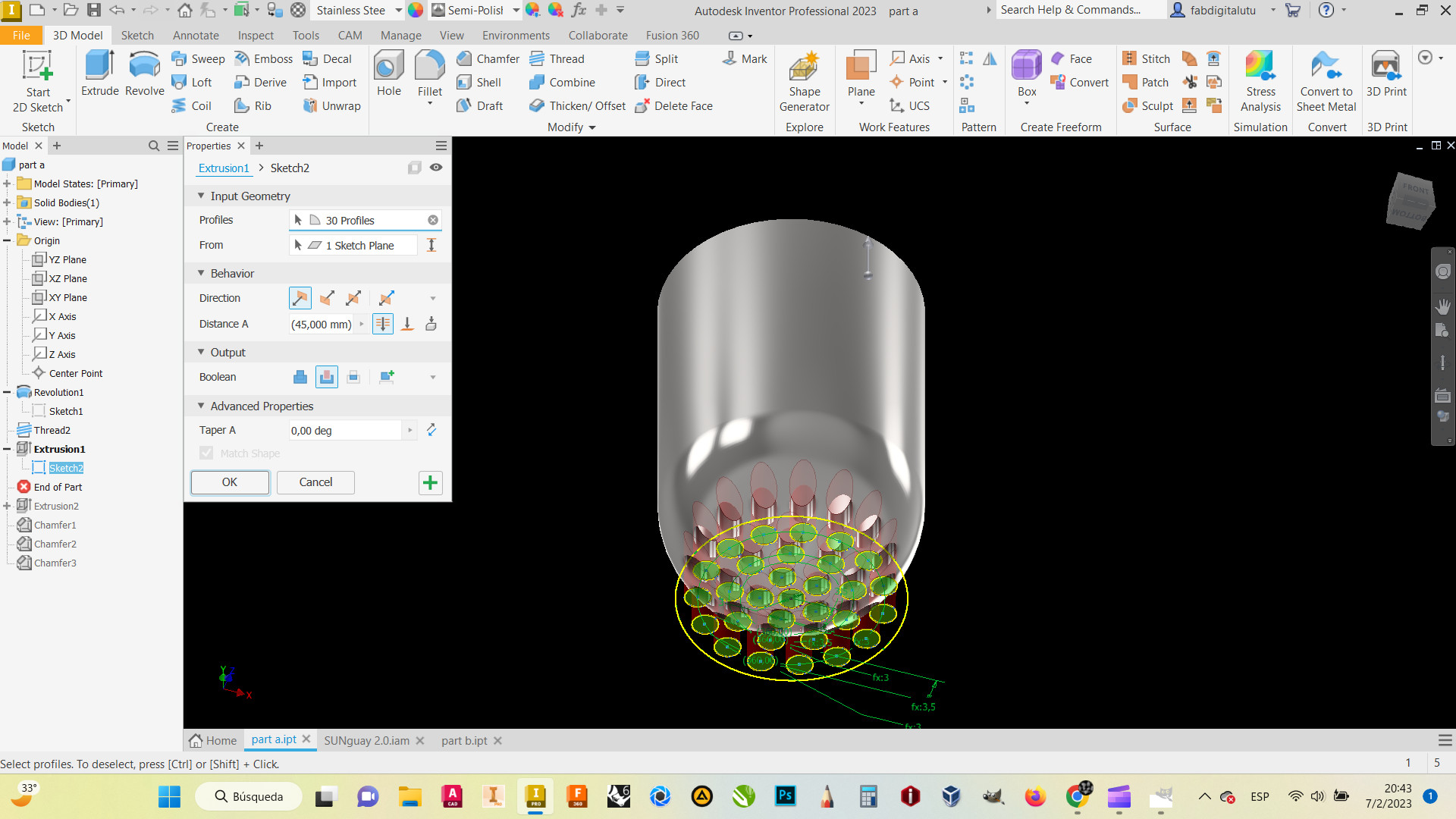Viewport: 1456px width, 819px height.
Task: Select the Revolve tool
Action: coord(144,74)
